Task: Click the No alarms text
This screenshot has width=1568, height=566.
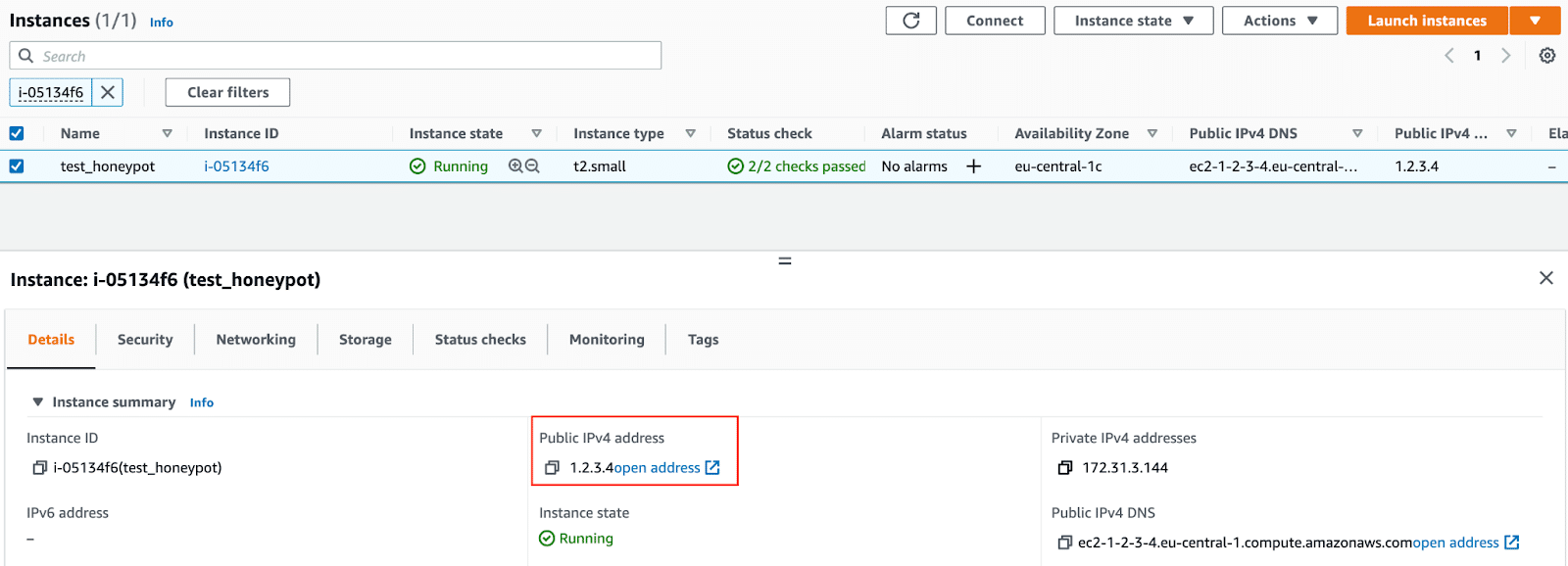Action: click(914, 166)
